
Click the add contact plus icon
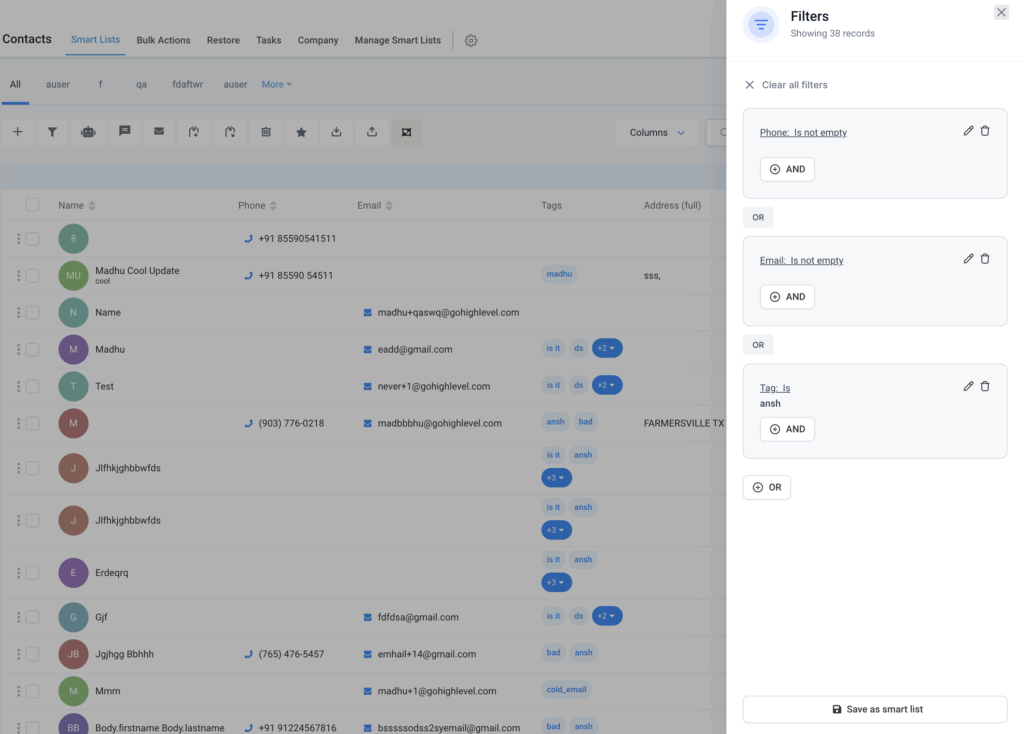17,132
